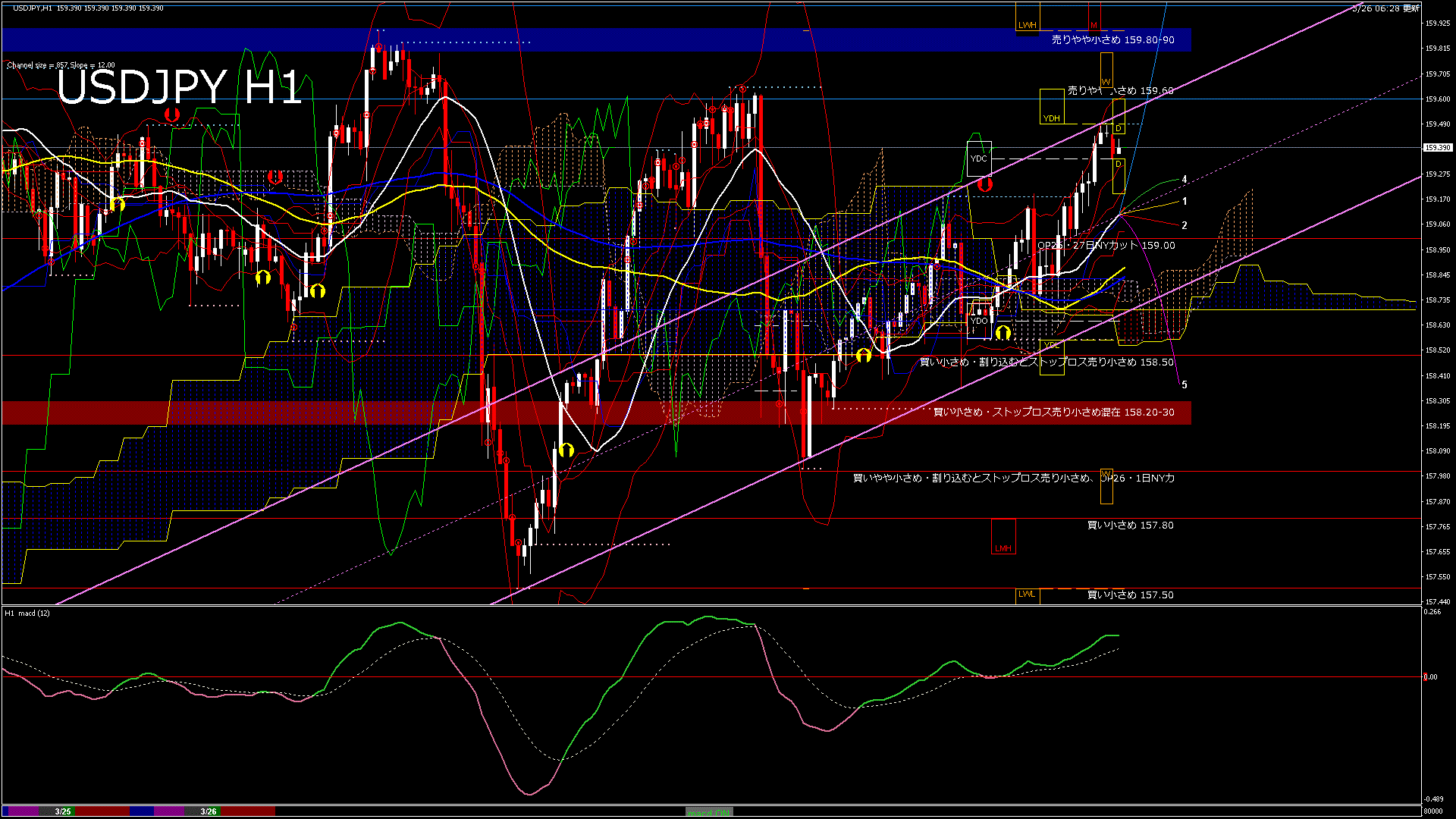Select the YDL marker label below 158.52
Image resolution: width=1456 pixels, height=819 pixels.
[x=1051, y=345]
